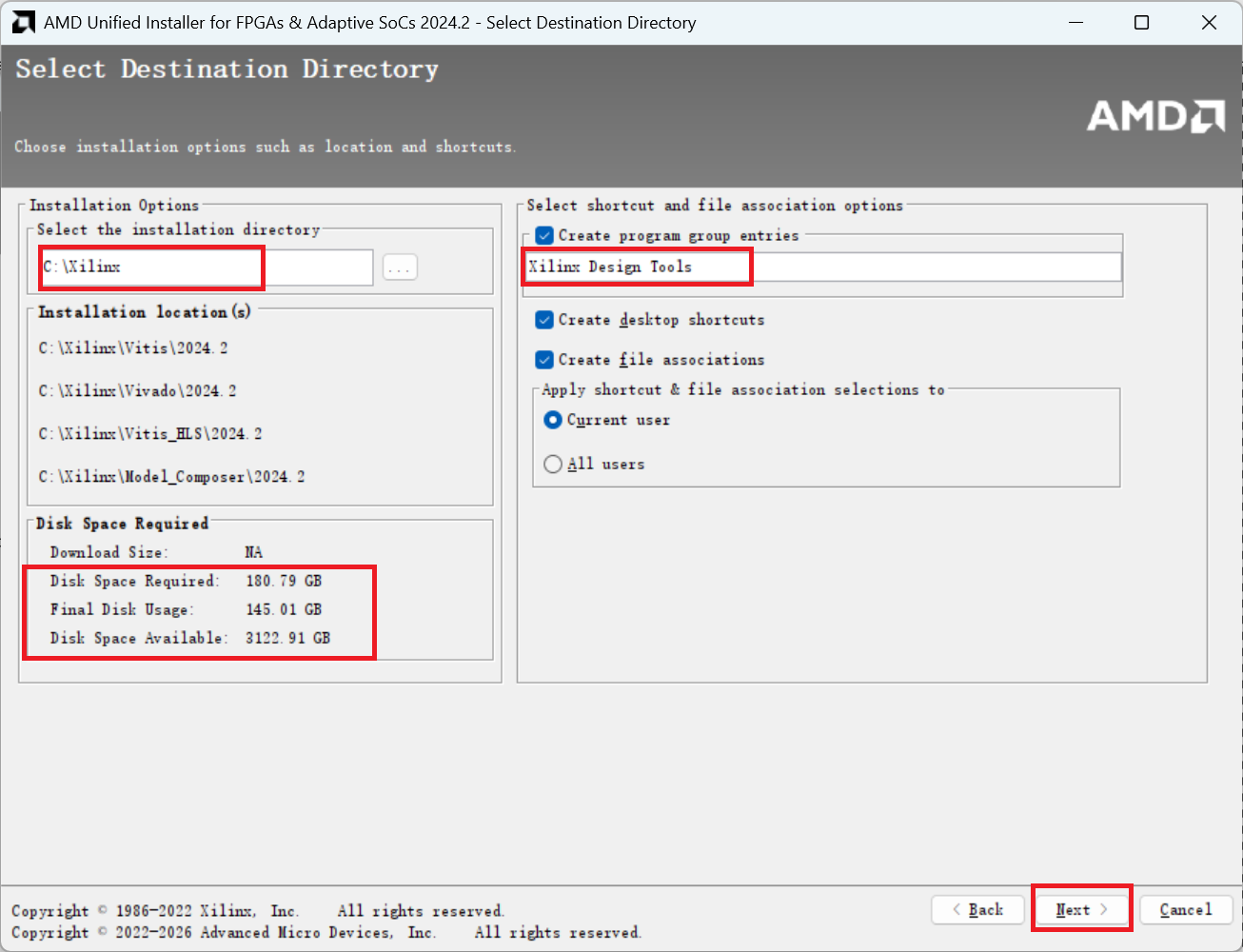Select the Vitis 2024.2 installation location path
Viewport: 1243px width, 952px height.
(133, 348)
